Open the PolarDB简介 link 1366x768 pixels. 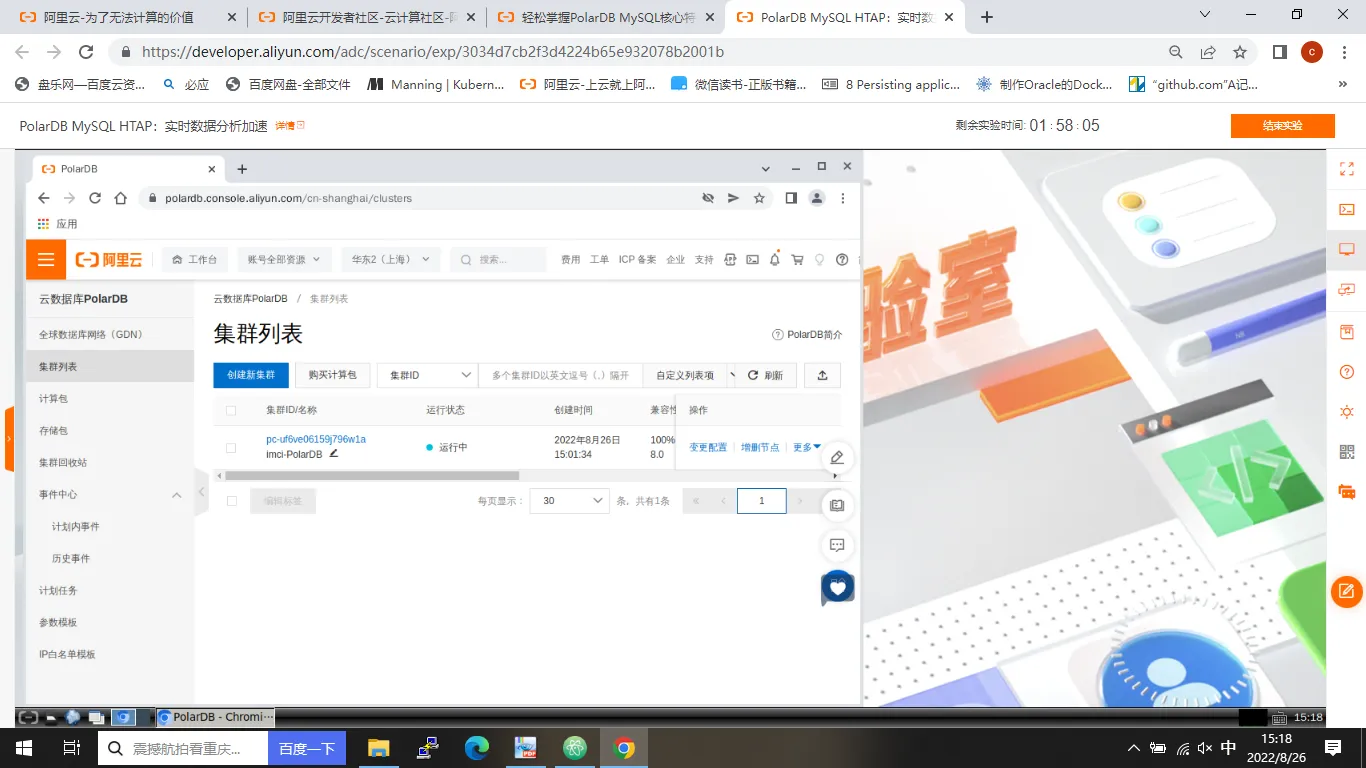point(807,334)
